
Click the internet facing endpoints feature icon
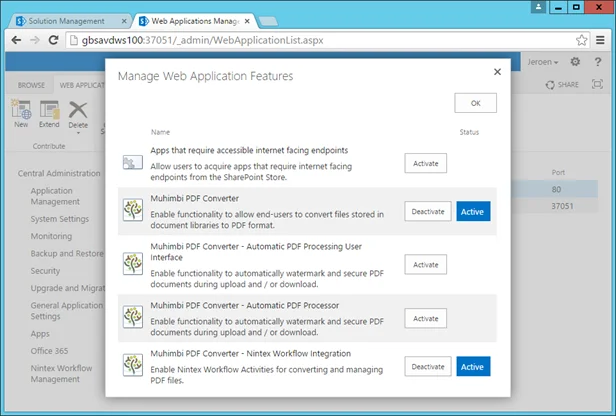click(132, 162)
